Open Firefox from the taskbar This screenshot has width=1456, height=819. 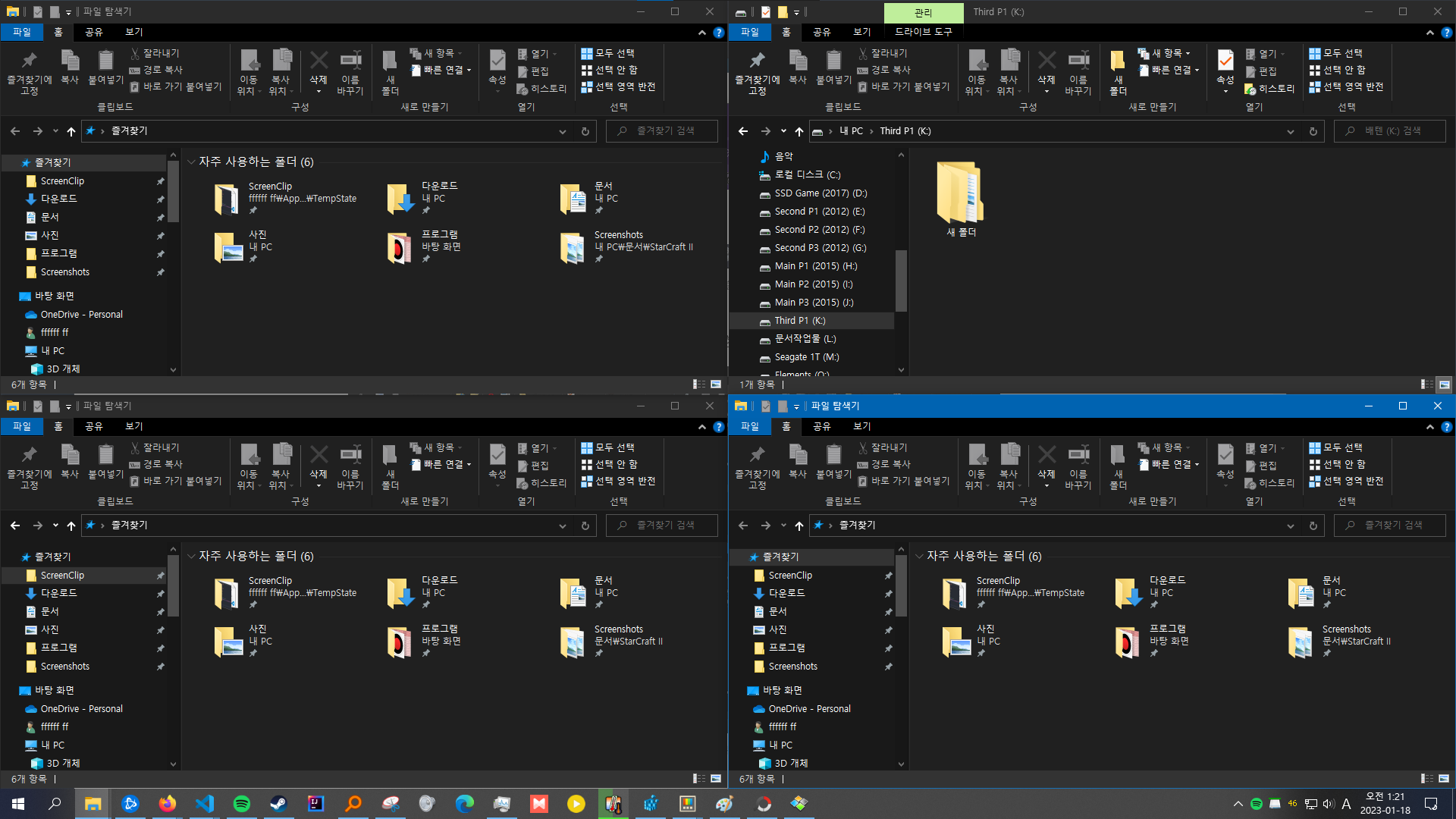coord(167,804)
